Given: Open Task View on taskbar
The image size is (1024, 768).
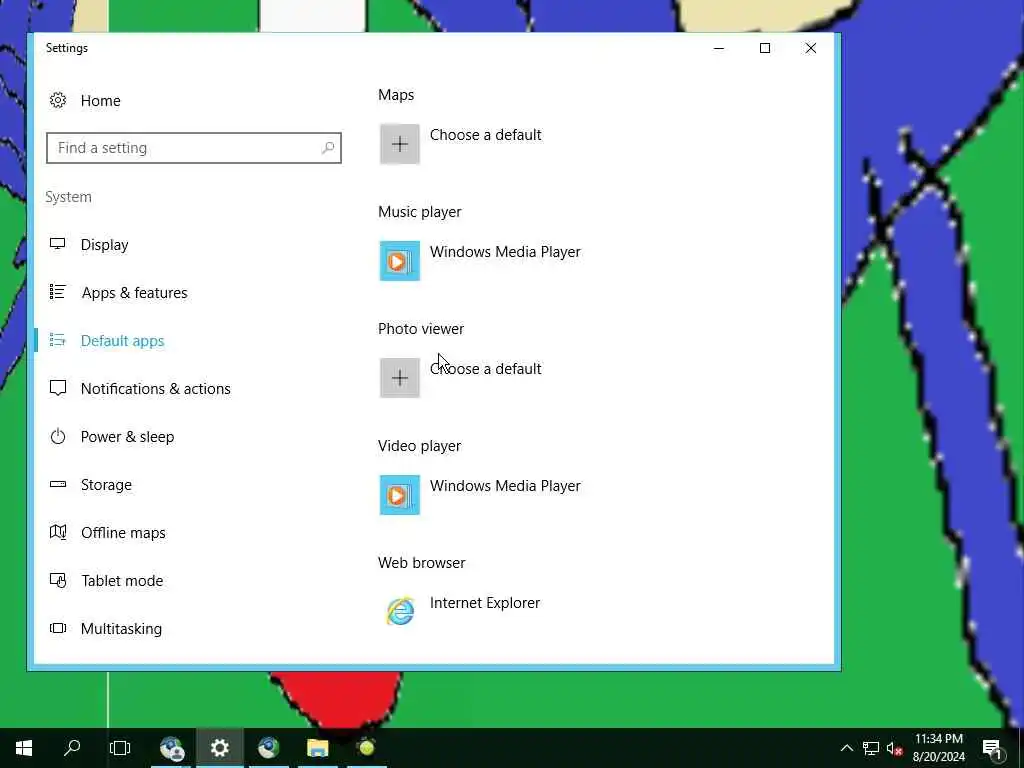Looking at the screenshot, I should 120,748.
